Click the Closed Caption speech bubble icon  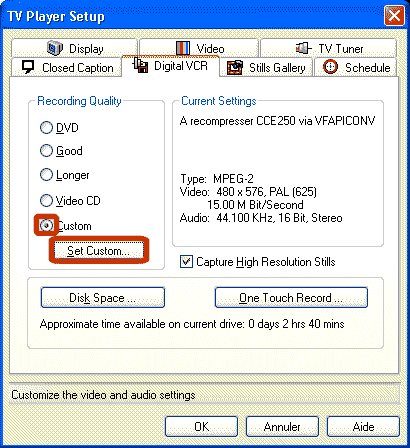pos(28,67)
